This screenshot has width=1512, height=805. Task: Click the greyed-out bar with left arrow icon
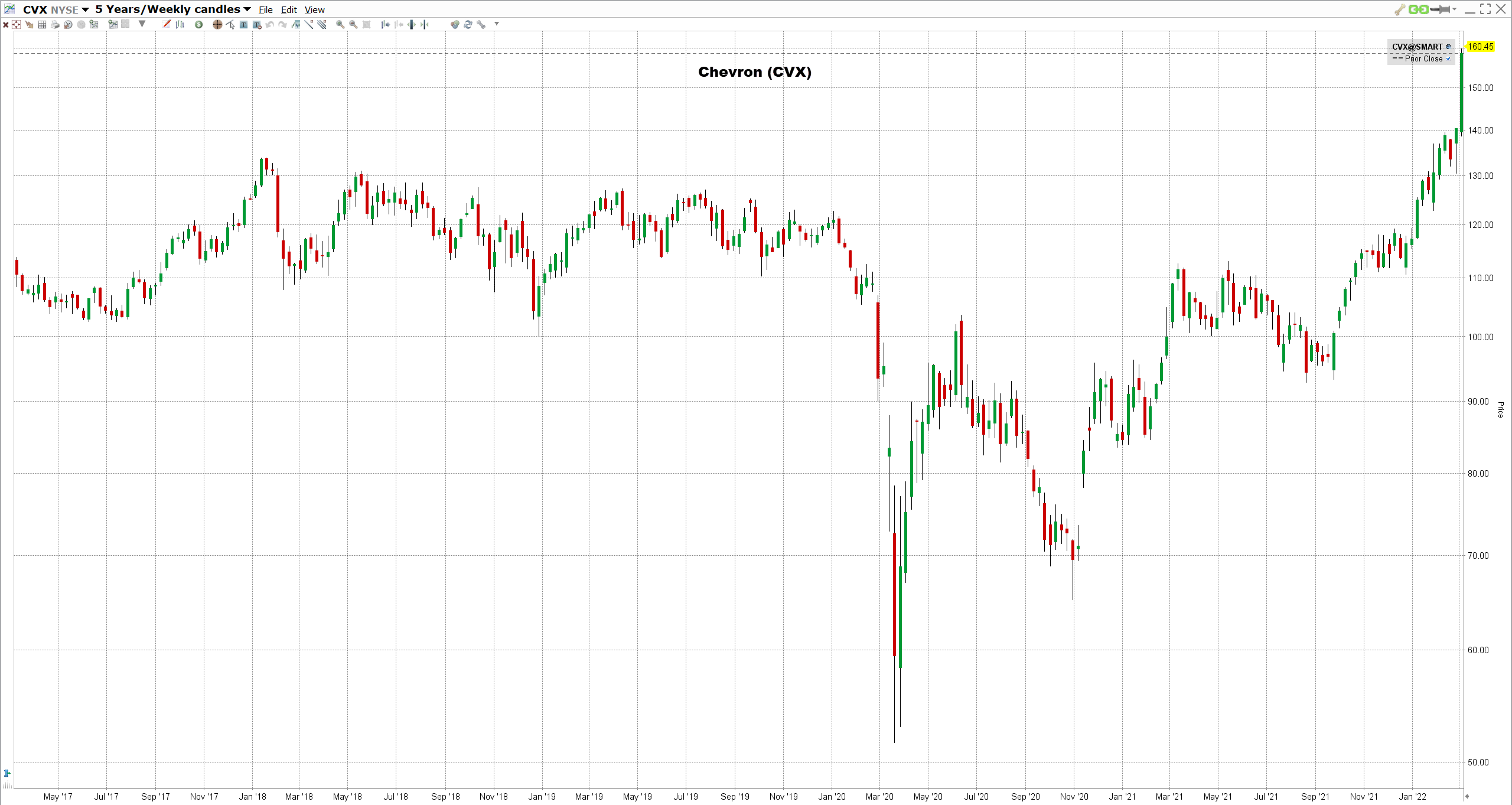[399, 24]
